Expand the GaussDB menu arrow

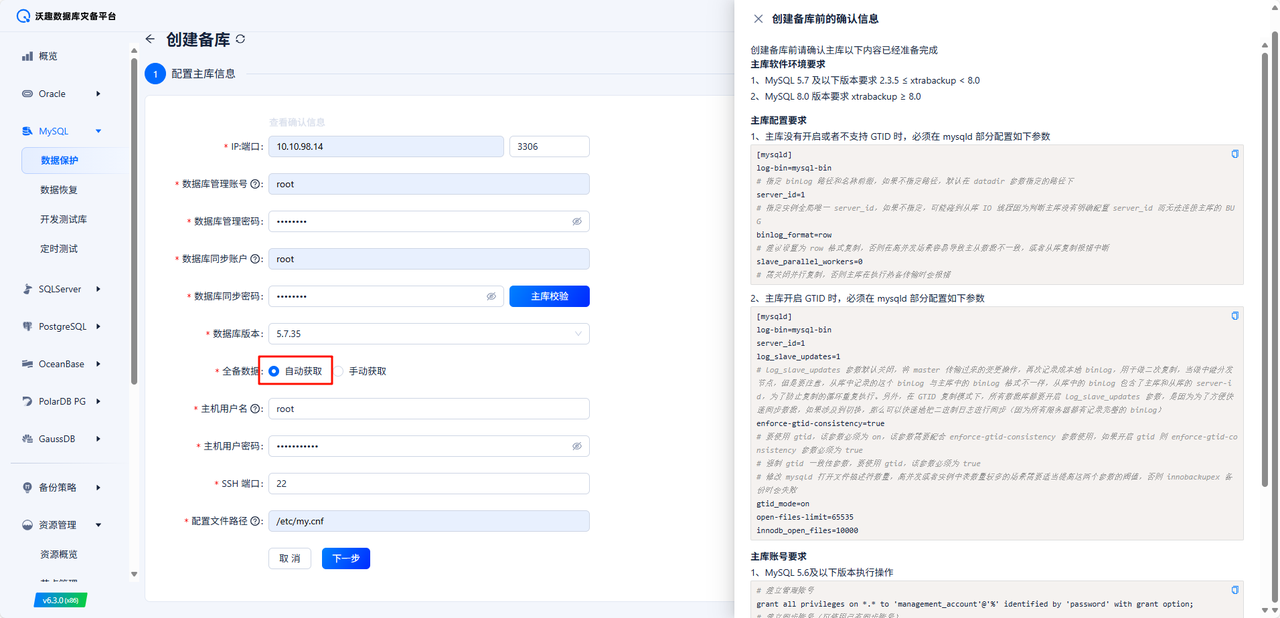pos(98,439)
